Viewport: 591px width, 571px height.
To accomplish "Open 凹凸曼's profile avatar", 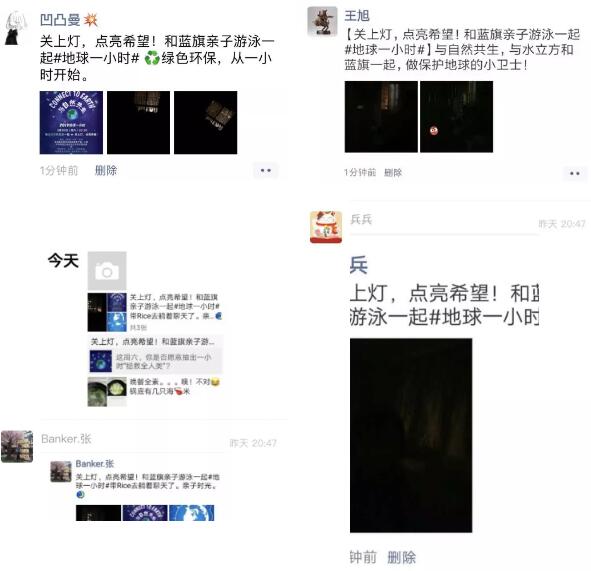I will click(x=16, y=29).
